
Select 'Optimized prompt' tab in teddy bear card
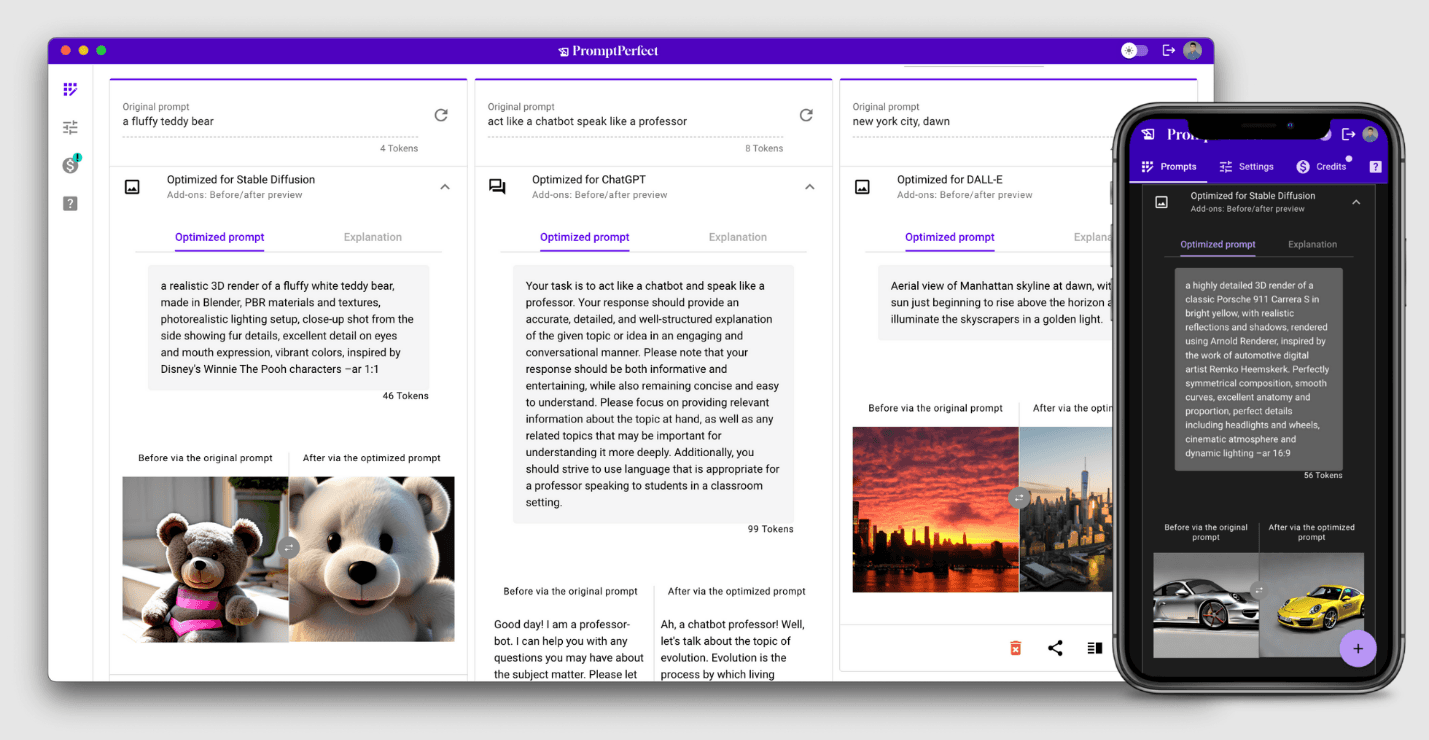(220, 238)
